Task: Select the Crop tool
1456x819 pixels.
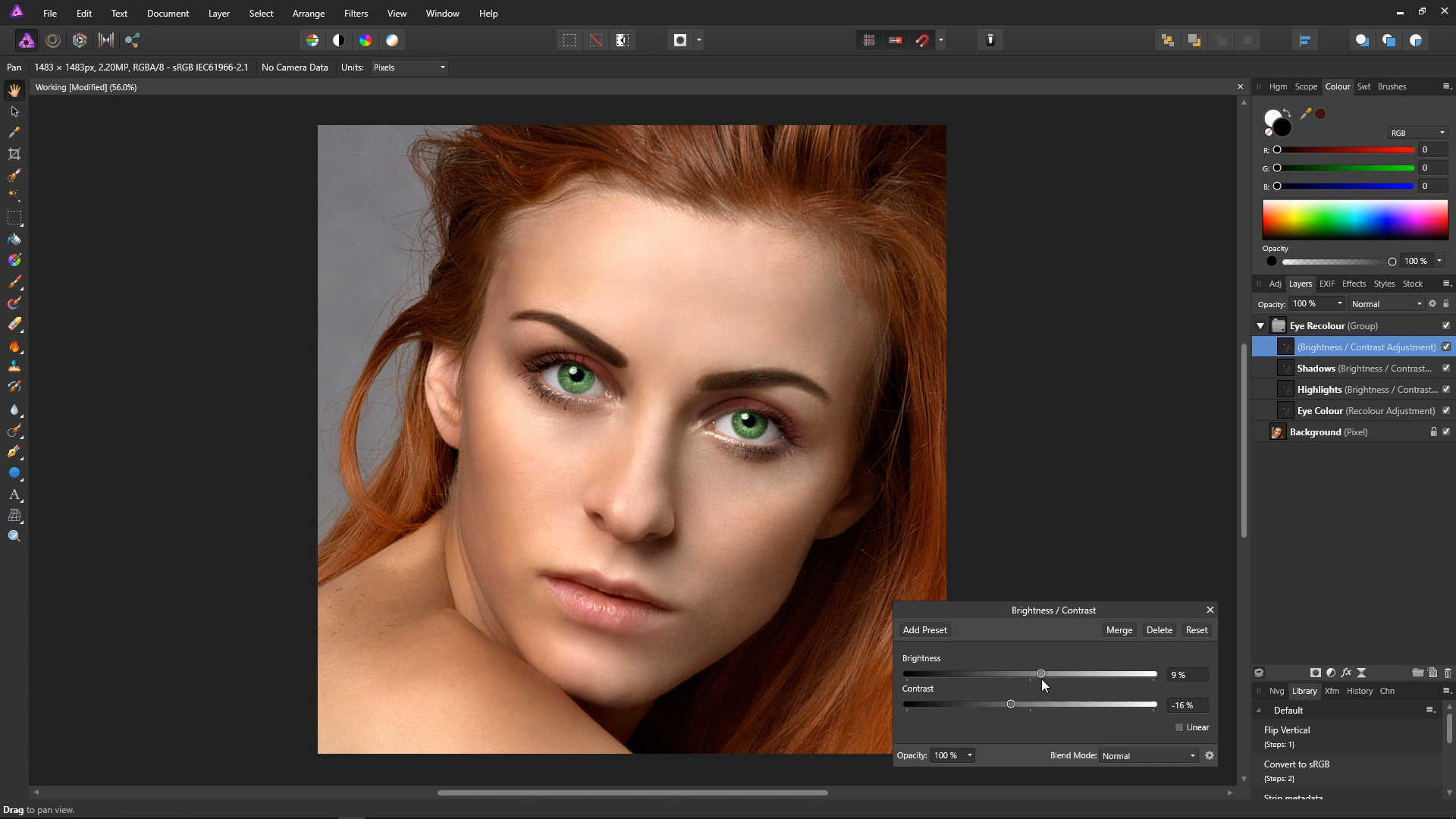Action: [x=14, y=154]
